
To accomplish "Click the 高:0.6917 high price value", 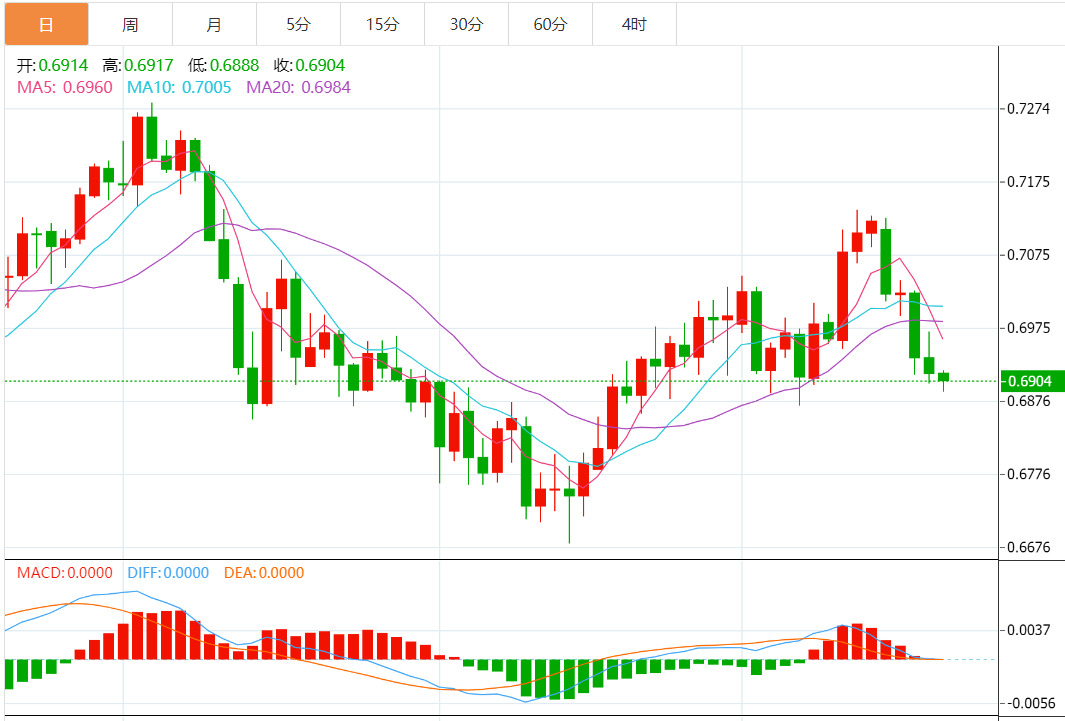I will (x=138, y=66).
